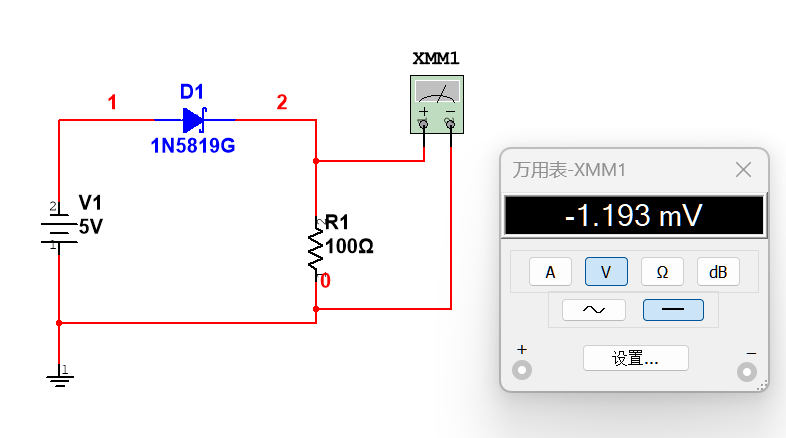Open multimeter 设置... settings button
The width and height of the screenshot is (786, 438).
click(636, 358)
